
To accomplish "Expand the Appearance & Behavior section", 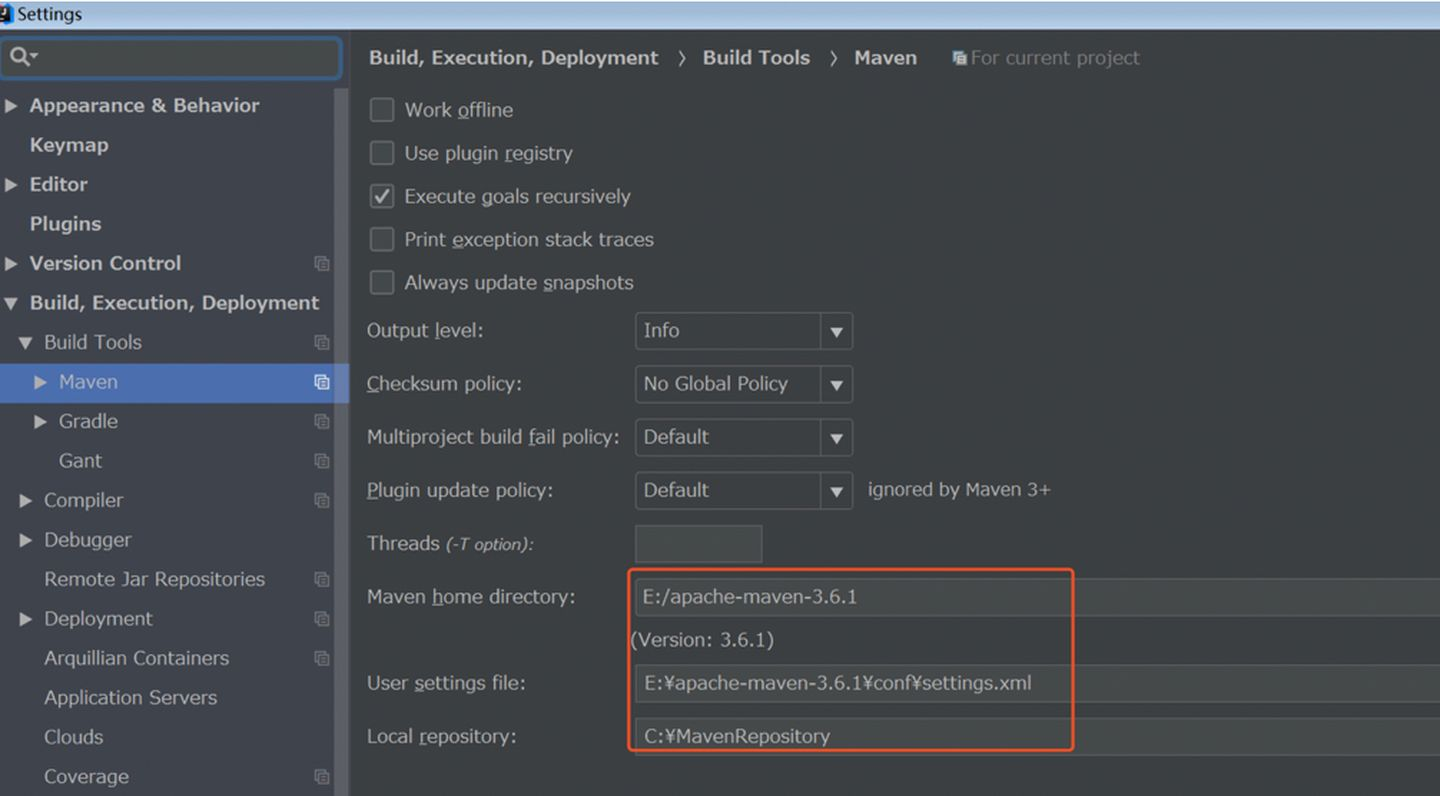I will (12, 106).
